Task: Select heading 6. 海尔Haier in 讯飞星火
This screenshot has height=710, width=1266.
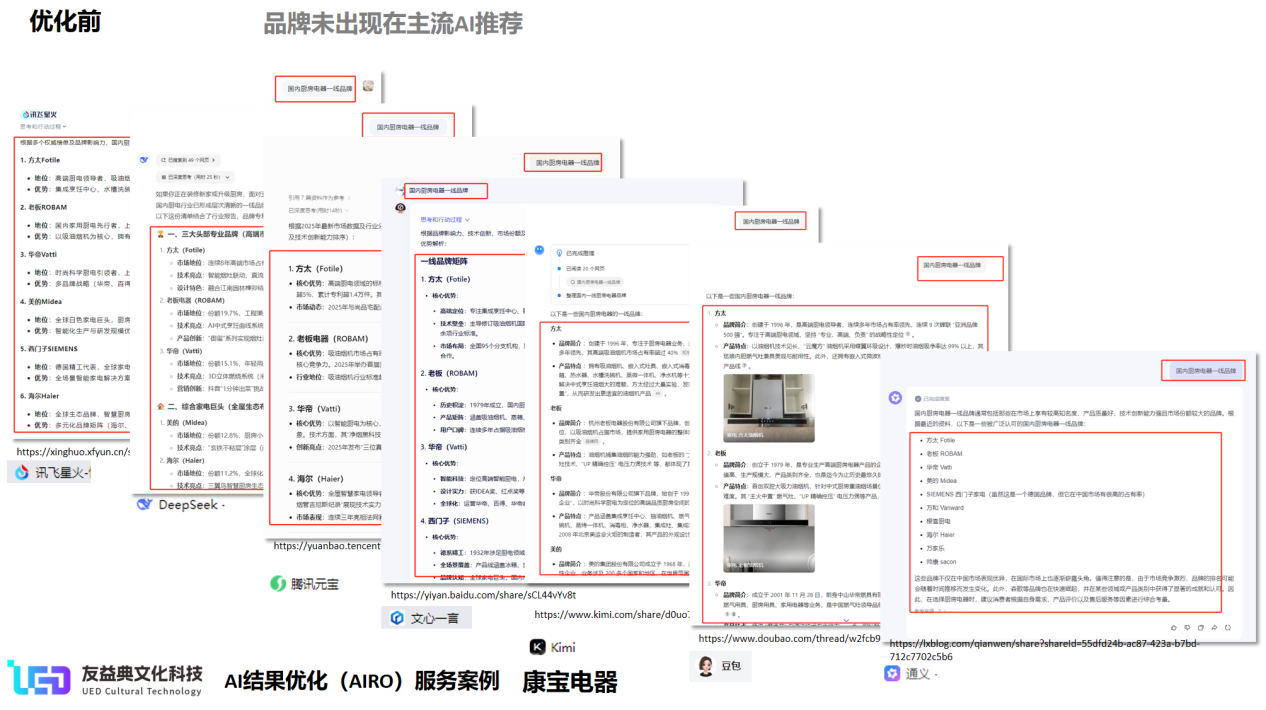Action: click(40, 397)
